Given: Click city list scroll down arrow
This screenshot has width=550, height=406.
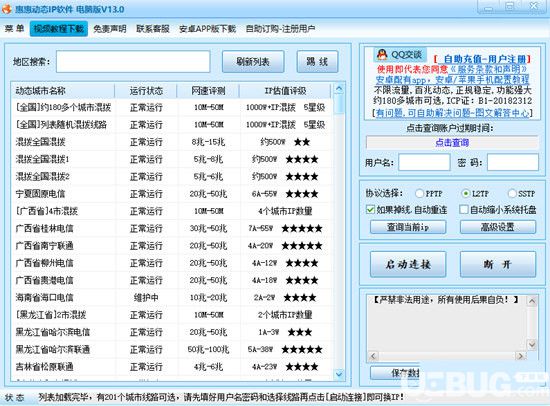Looking at the screenshot, I should click(339, 374).
